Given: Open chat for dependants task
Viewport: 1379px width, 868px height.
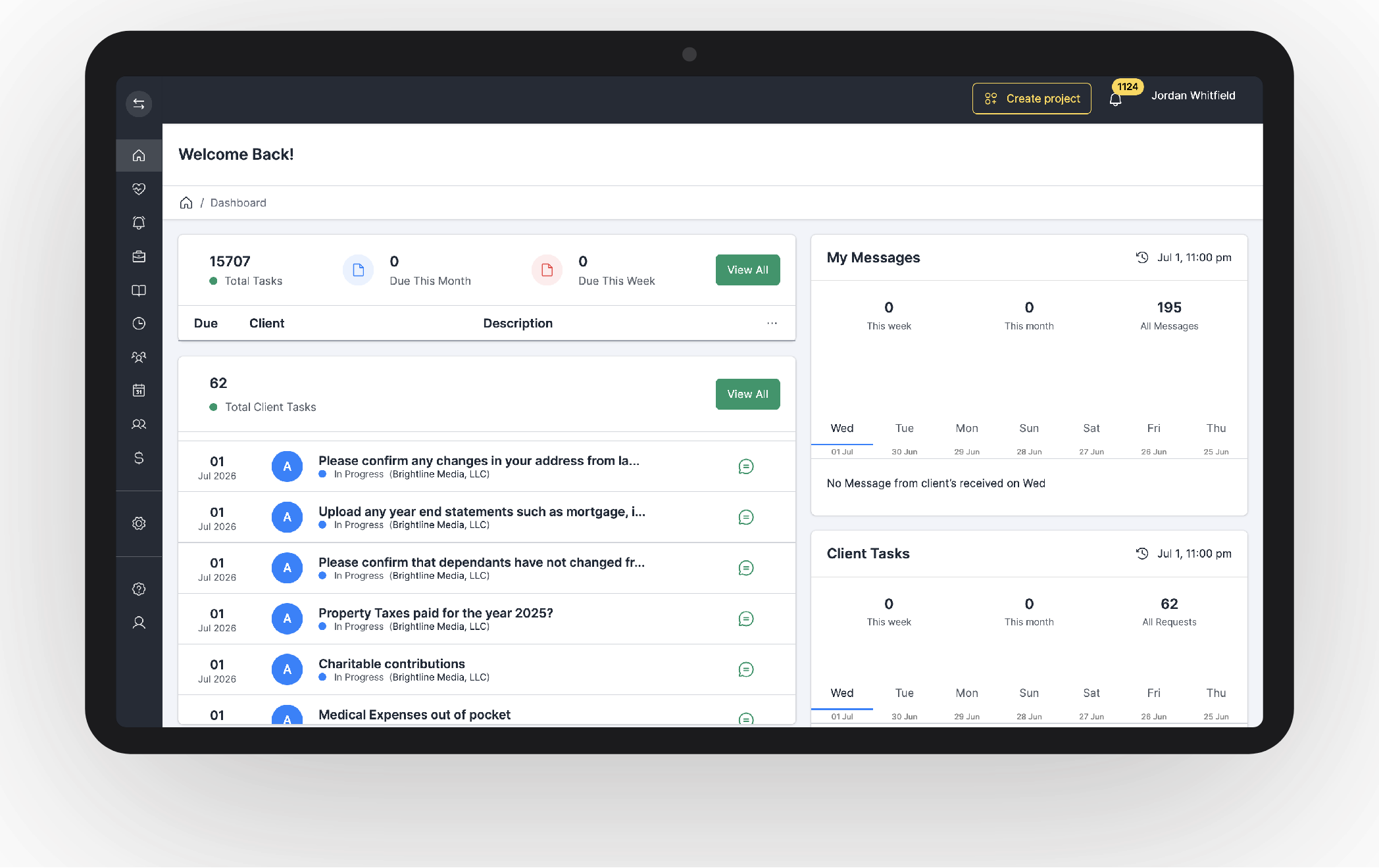Looking at the screenshot, I should click(x=746, y=568).
